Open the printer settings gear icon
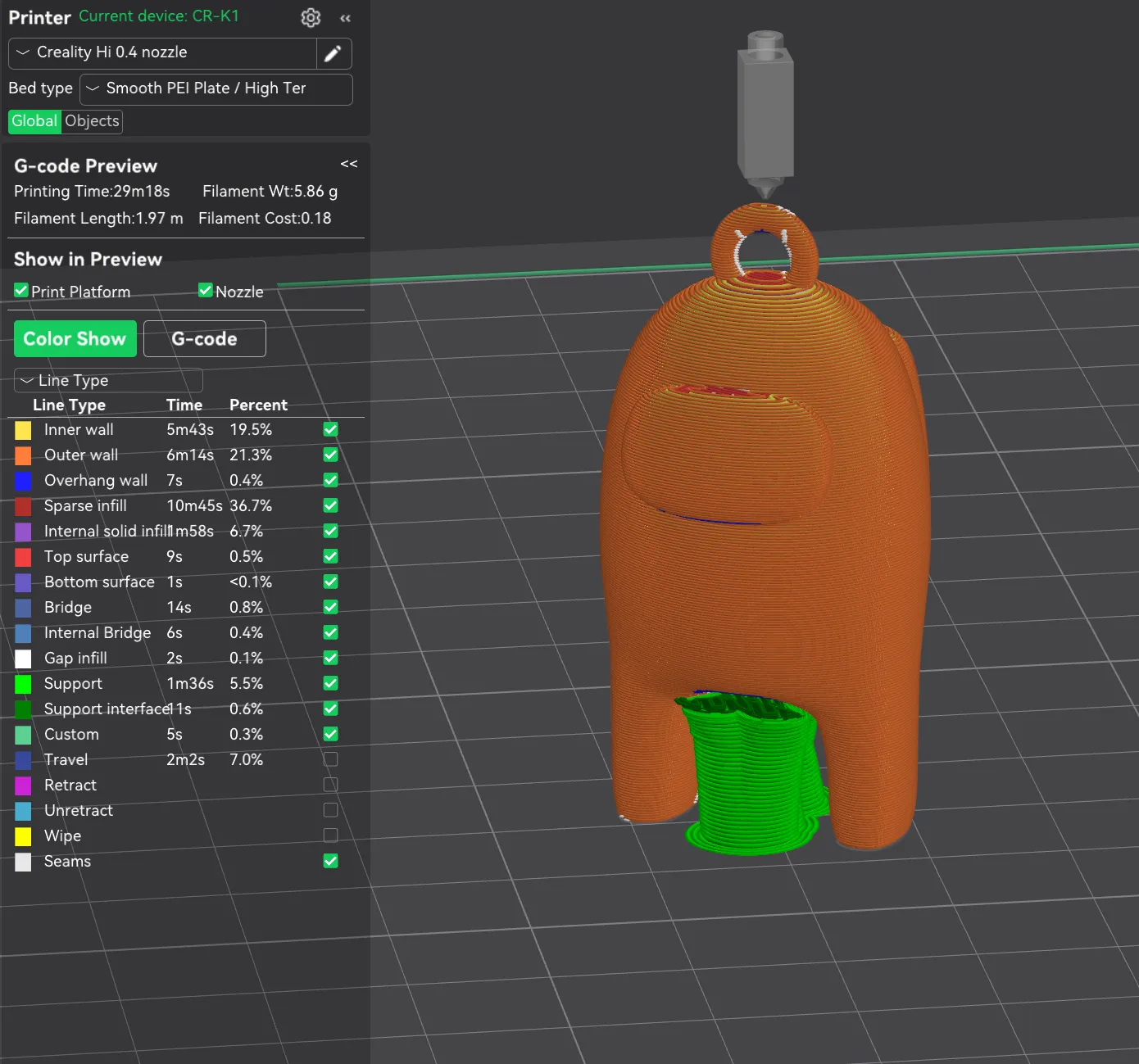This screenshot has width=1139, height=1064. 311,17
